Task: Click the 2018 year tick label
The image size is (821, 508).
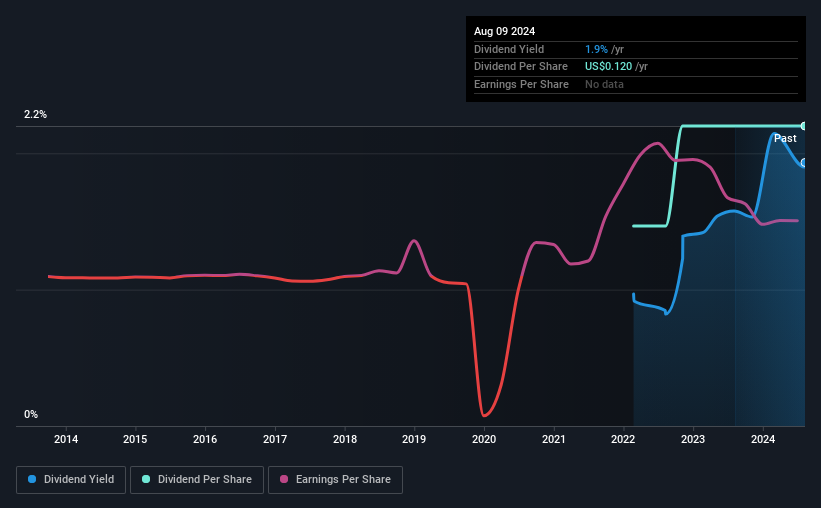Action: (x=345, y=439)
